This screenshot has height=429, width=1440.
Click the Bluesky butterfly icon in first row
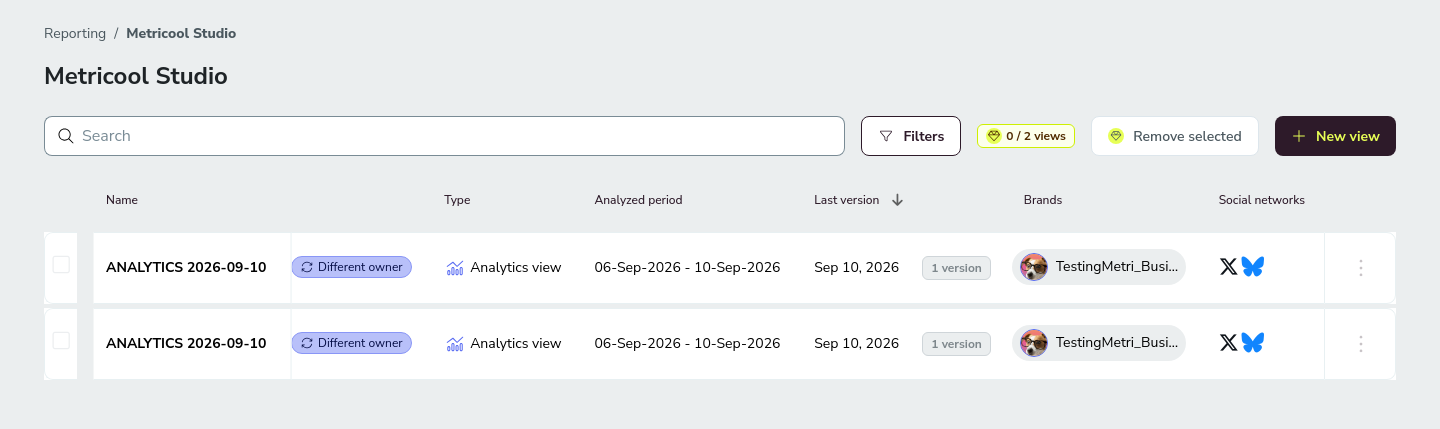click(1253, 267)
